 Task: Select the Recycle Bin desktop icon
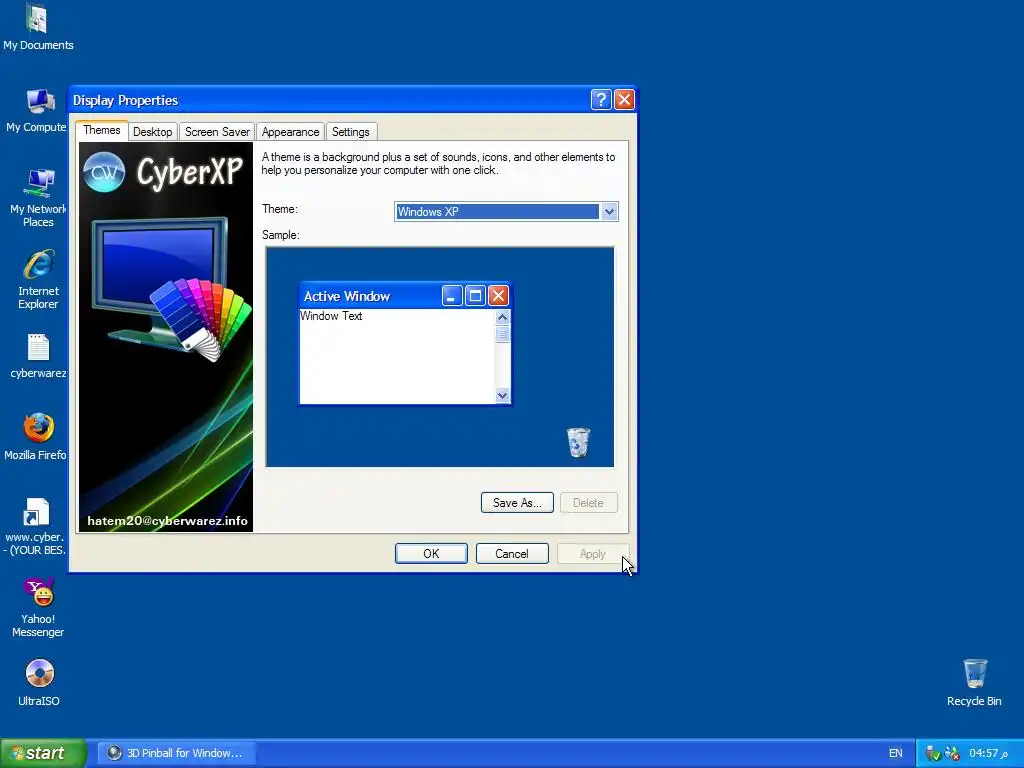pos(974,682)
